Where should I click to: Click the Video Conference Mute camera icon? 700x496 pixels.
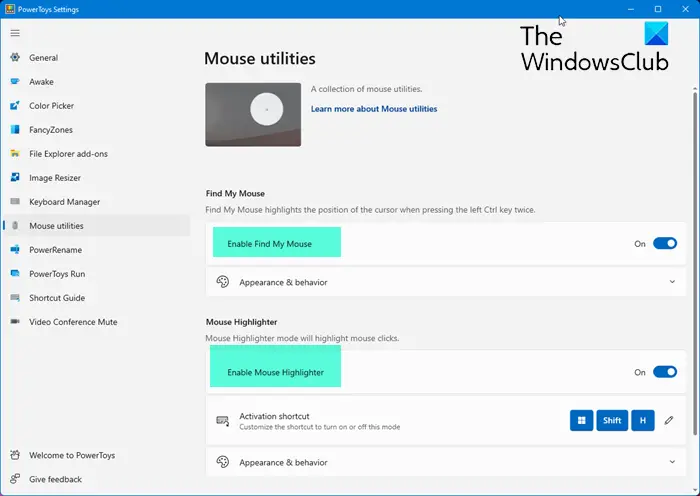(15, 321)
